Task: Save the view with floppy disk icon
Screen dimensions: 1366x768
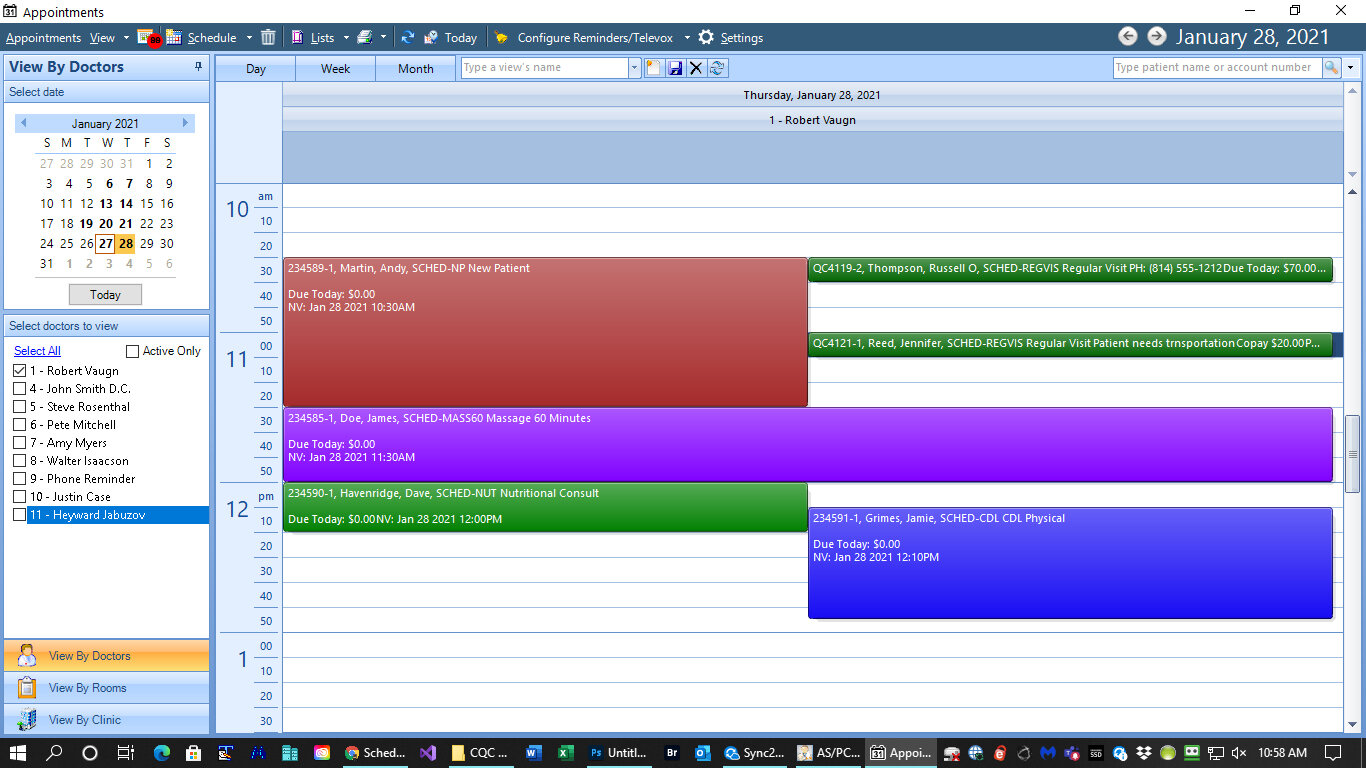Action: 675,68
